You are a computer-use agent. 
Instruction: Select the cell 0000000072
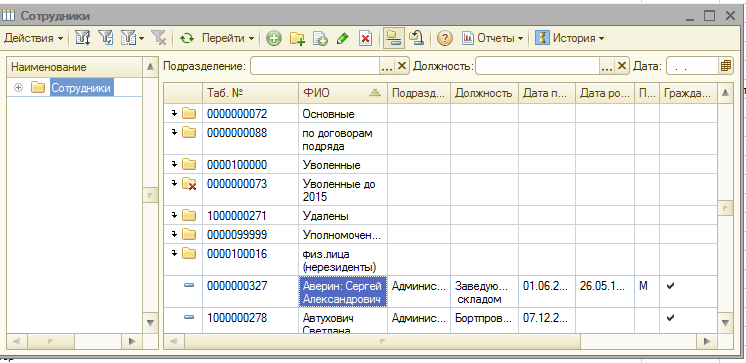point(250,113)
